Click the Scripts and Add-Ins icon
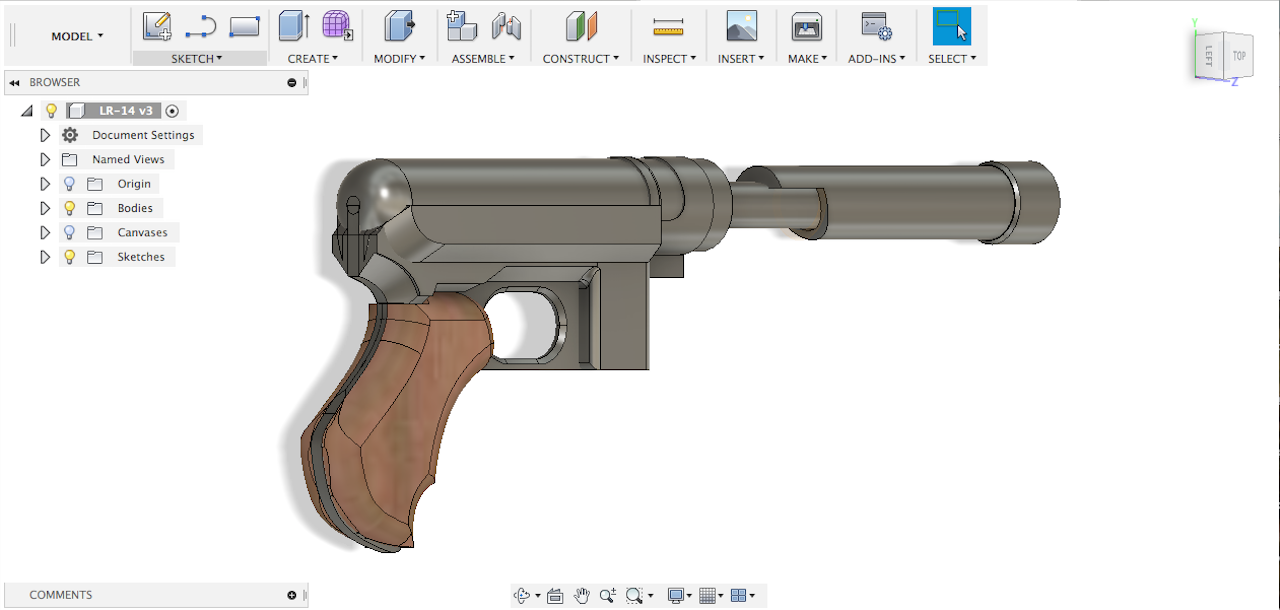 [876, 26]
